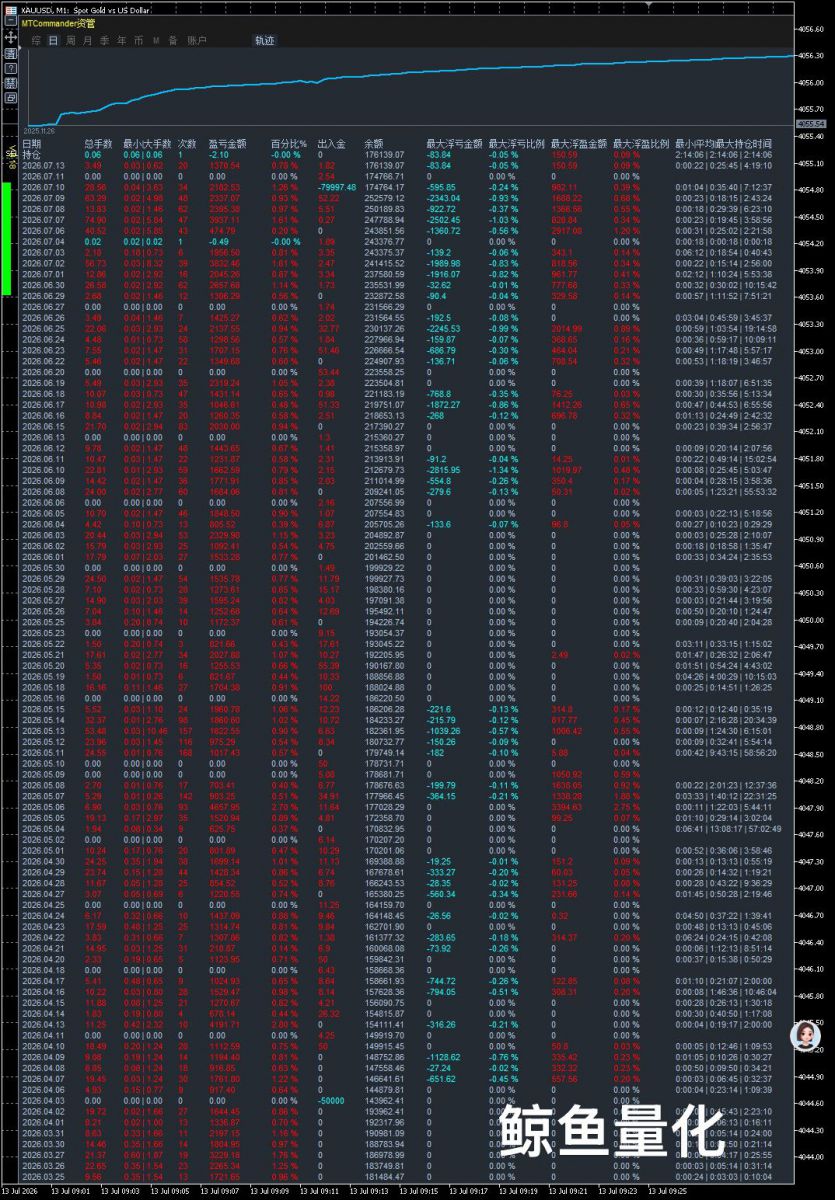Click the -50000 withdrawal value
835x1200 pixels.
click(x=331, y=1100)
